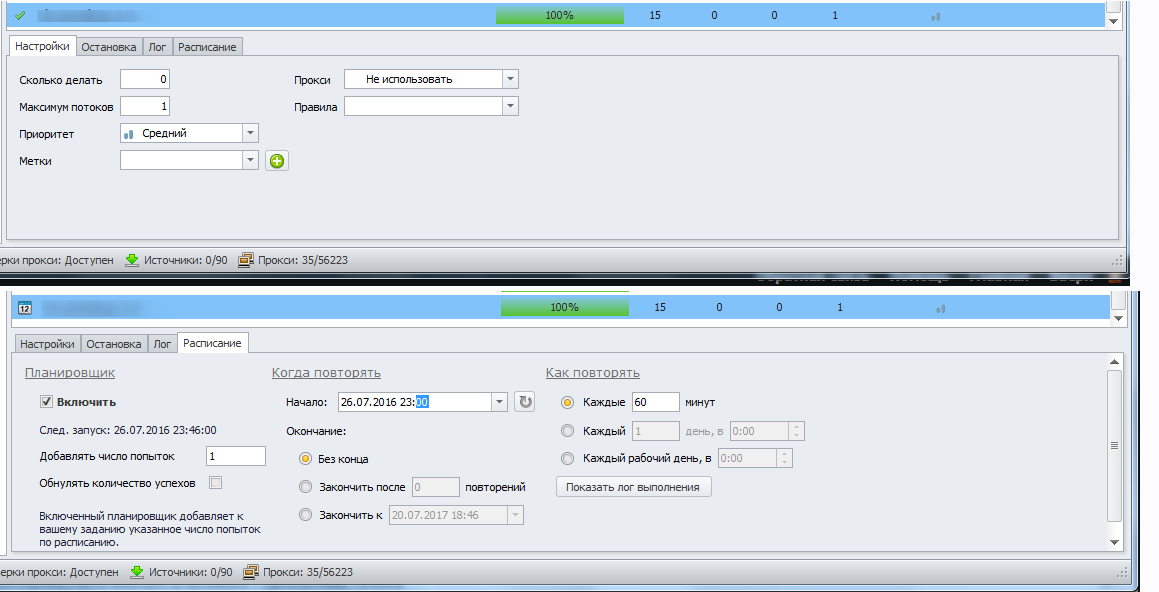Click the refresh arrow button next to Начало
The image size is (1159, 592).
[x=525, y=402]
